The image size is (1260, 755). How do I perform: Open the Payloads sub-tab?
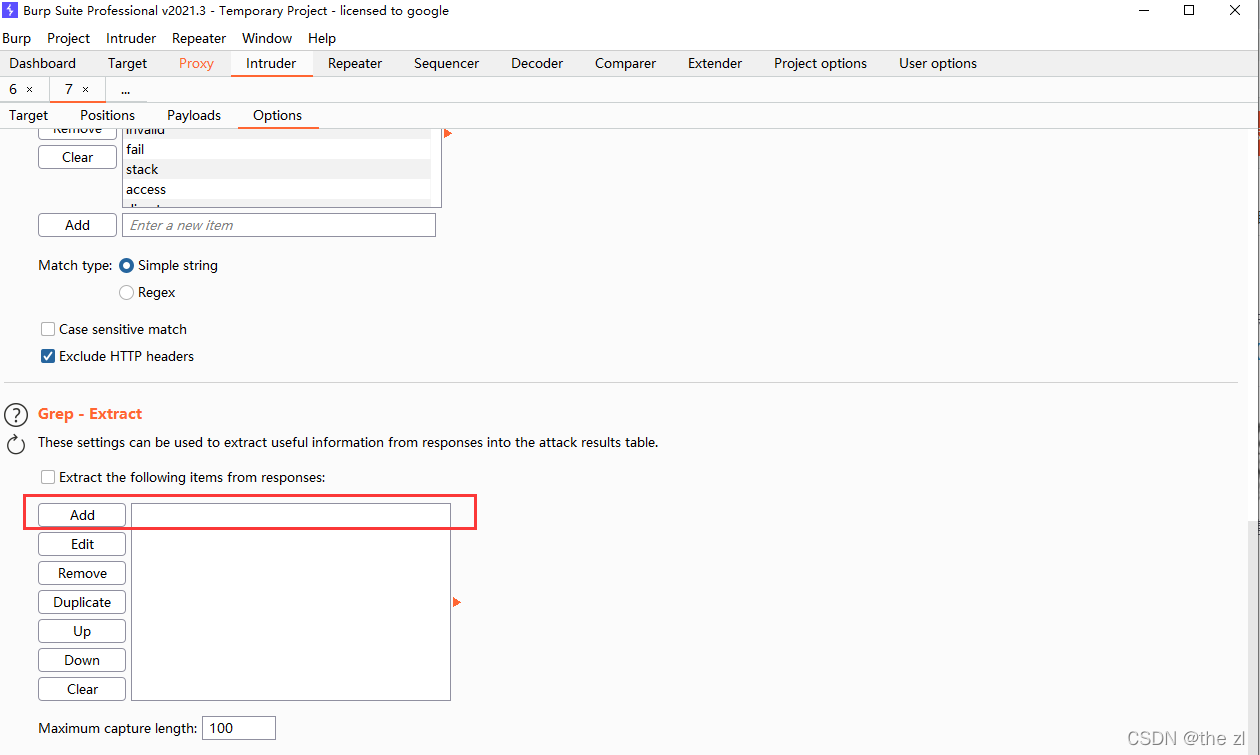(194, 115)
